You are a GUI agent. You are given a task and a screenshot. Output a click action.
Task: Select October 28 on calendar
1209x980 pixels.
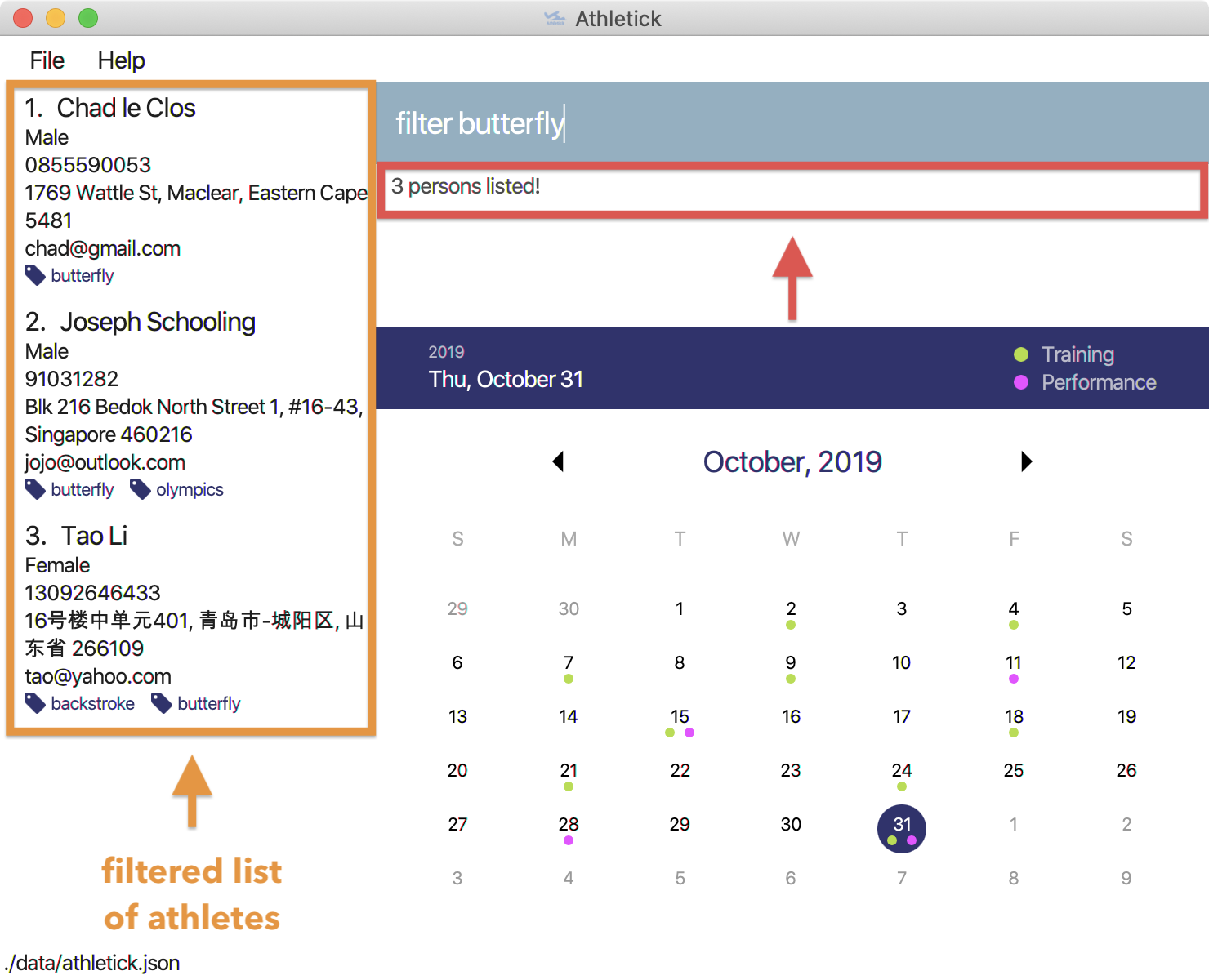569,825
